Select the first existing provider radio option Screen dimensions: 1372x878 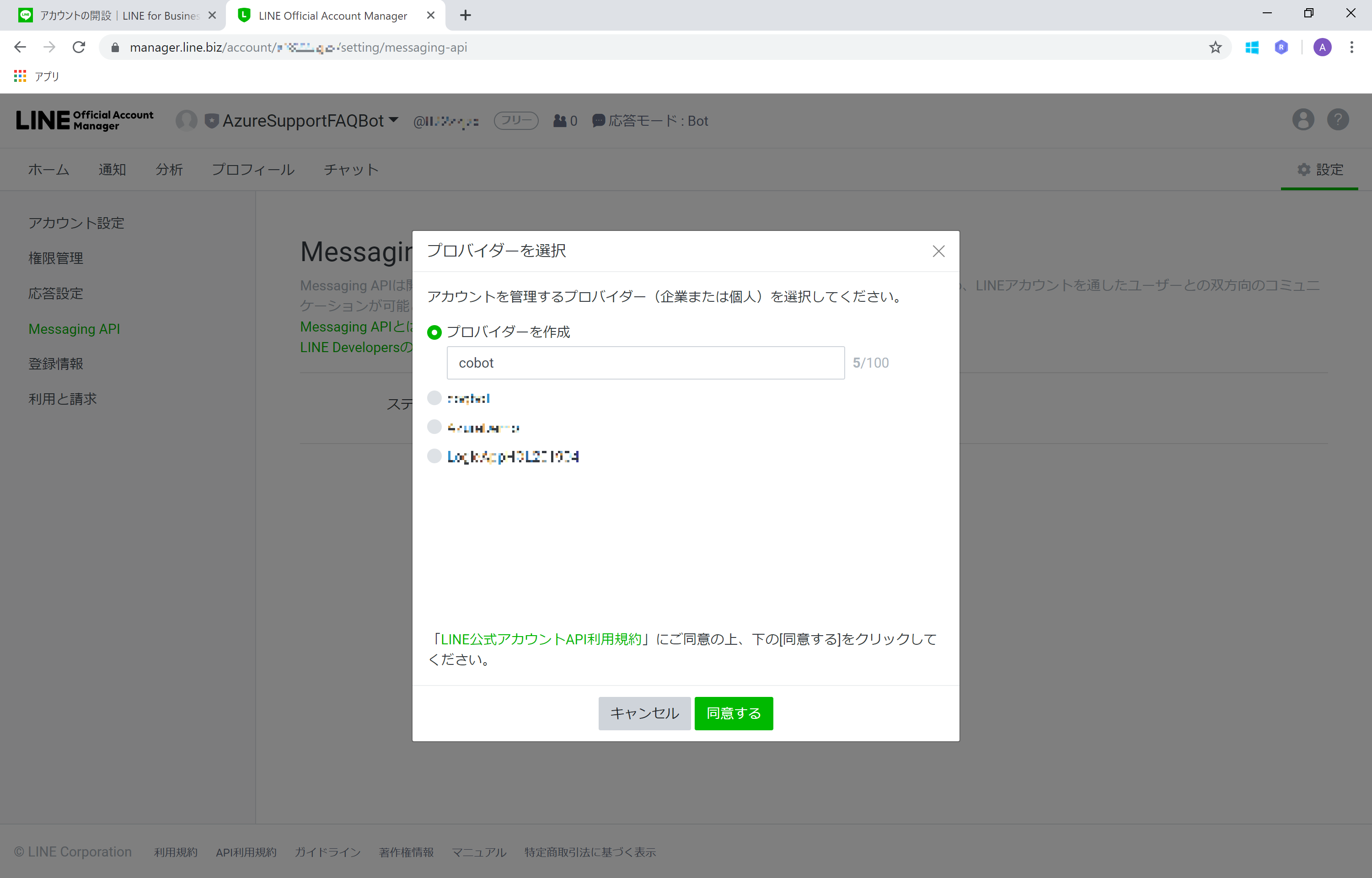(x=434, y=398)
